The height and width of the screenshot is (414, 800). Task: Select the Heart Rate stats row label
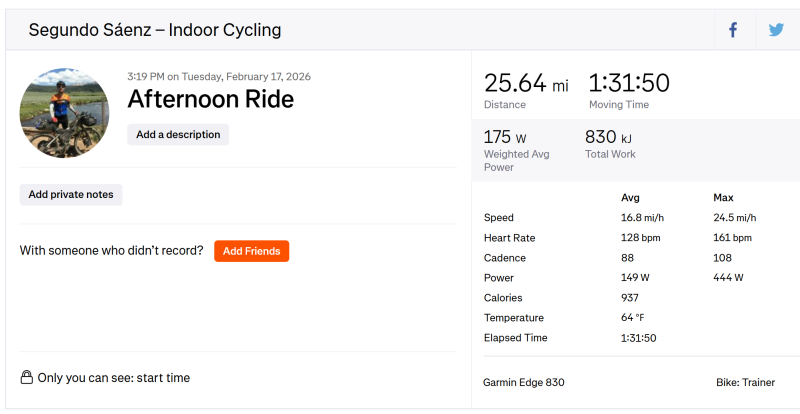point(509,238)
